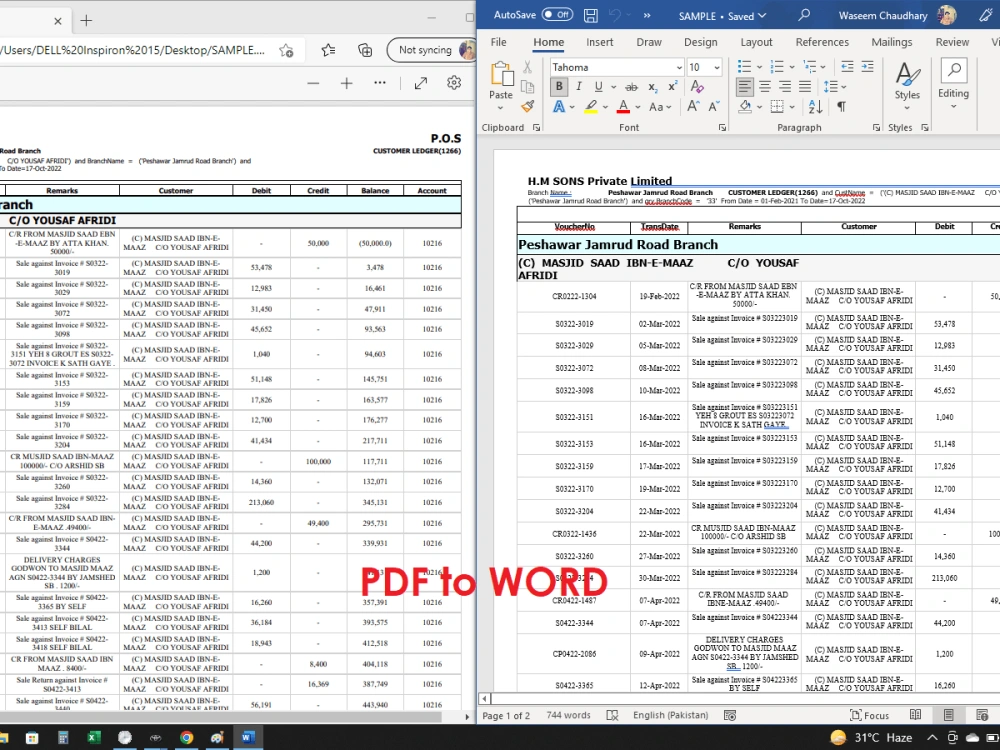
Task: Toggle Bold formatting in Word ribbon
Action: point(559,87)
